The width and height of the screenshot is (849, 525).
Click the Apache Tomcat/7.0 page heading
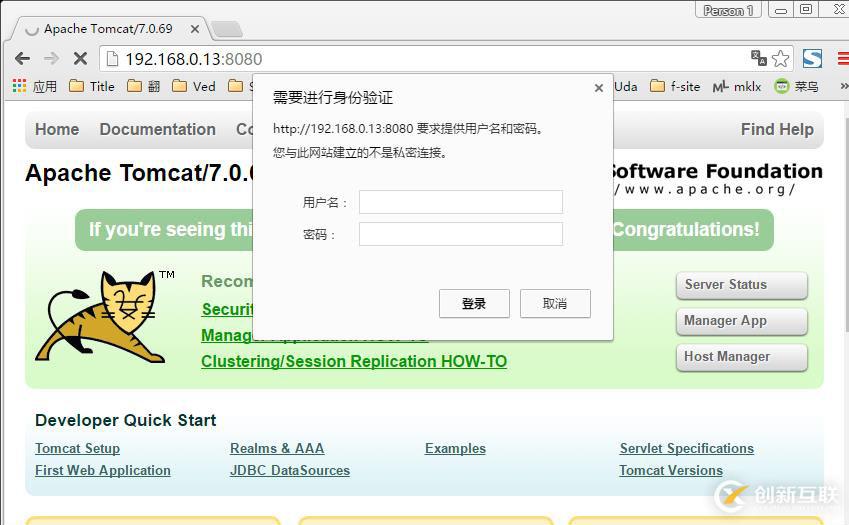point(139,173)
